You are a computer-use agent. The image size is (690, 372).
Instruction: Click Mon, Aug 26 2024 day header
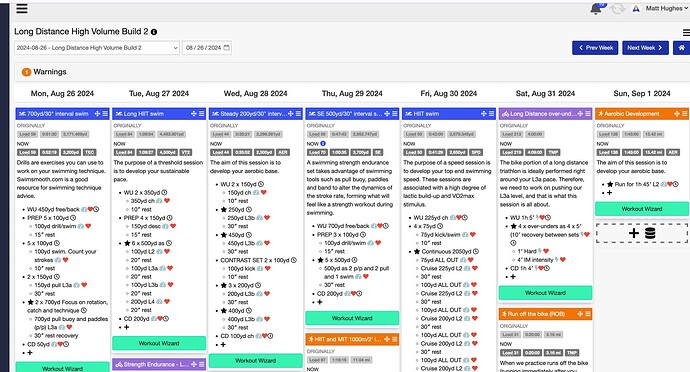[62, 93]
